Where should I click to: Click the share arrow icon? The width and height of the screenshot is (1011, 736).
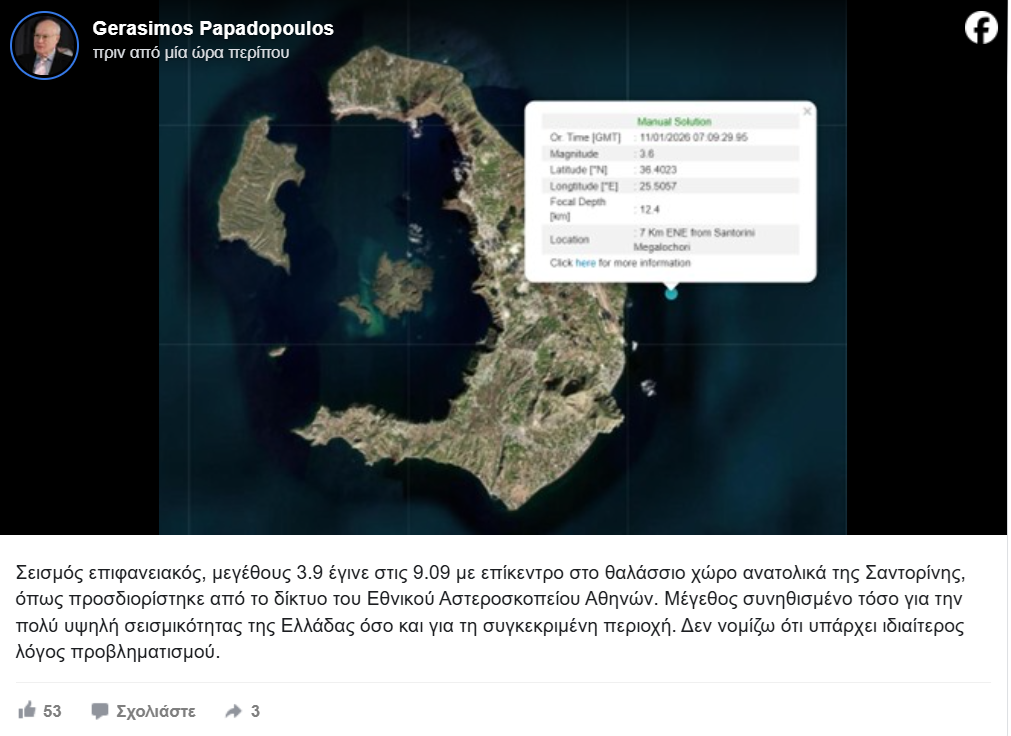234,711
